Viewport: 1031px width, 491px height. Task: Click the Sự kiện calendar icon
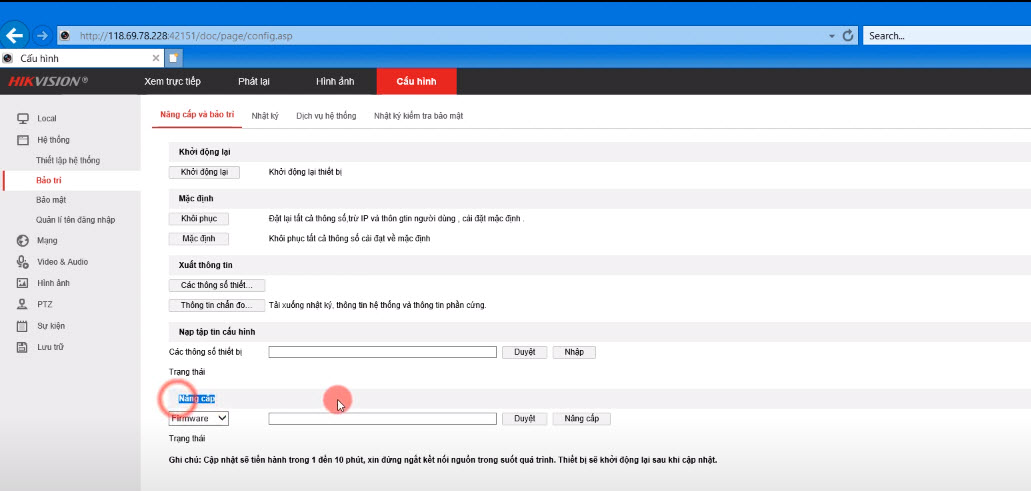point(22,326)
